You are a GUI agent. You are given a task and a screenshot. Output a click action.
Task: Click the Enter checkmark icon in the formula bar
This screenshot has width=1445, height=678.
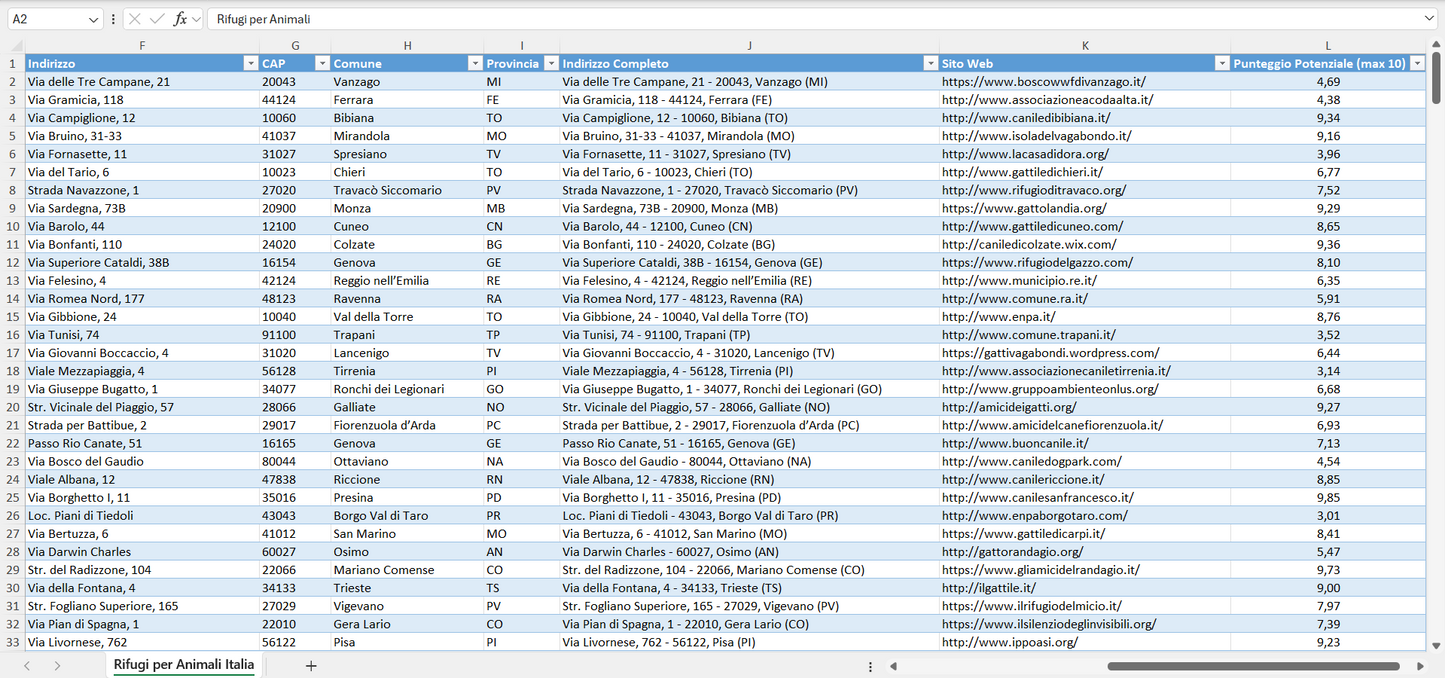point(155,18)
